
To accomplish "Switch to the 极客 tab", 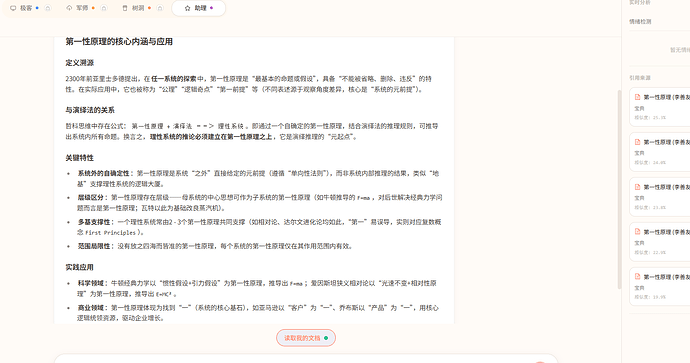I will [x=24, y=8].
